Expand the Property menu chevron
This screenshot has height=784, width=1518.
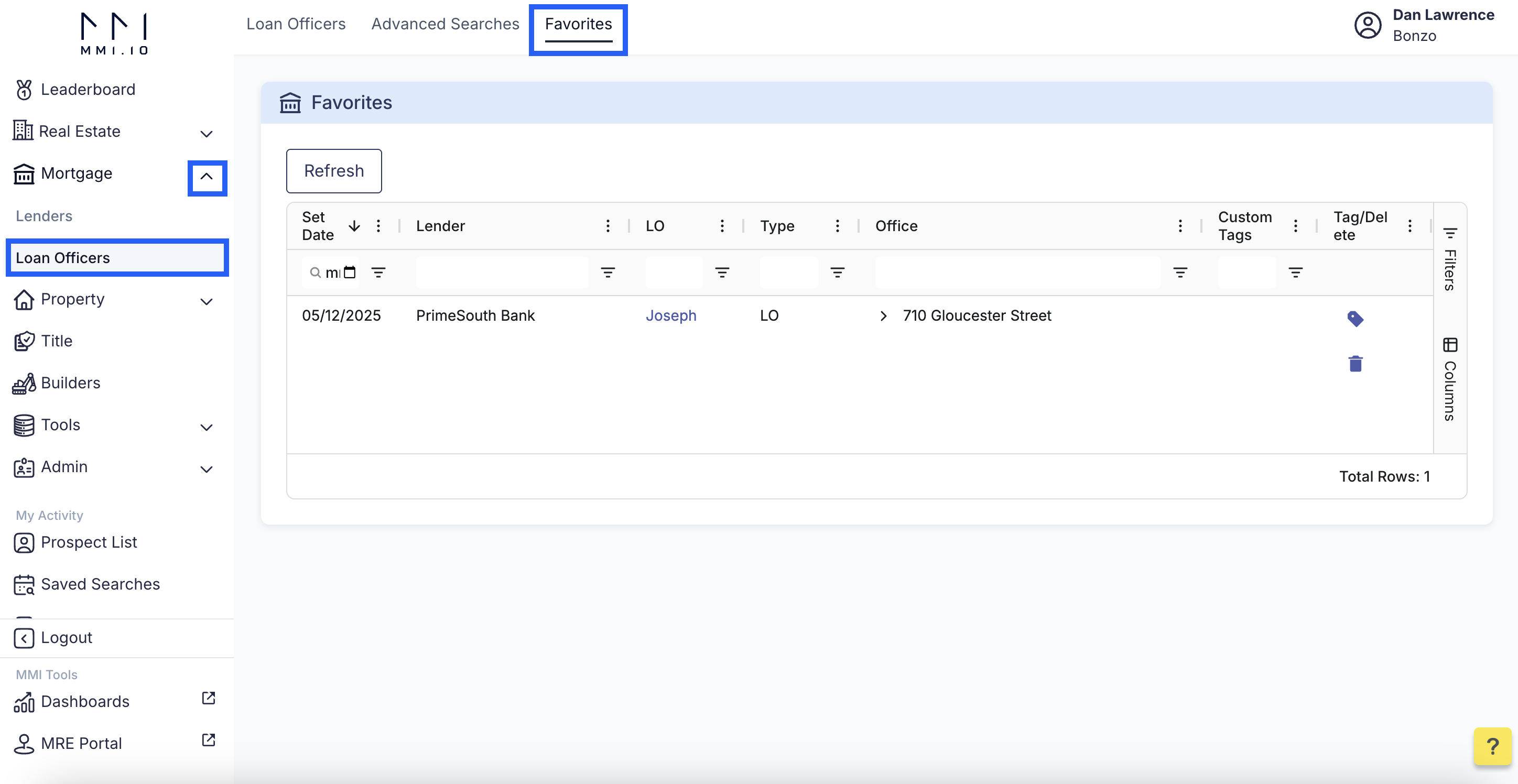click(x=206, y=301)
